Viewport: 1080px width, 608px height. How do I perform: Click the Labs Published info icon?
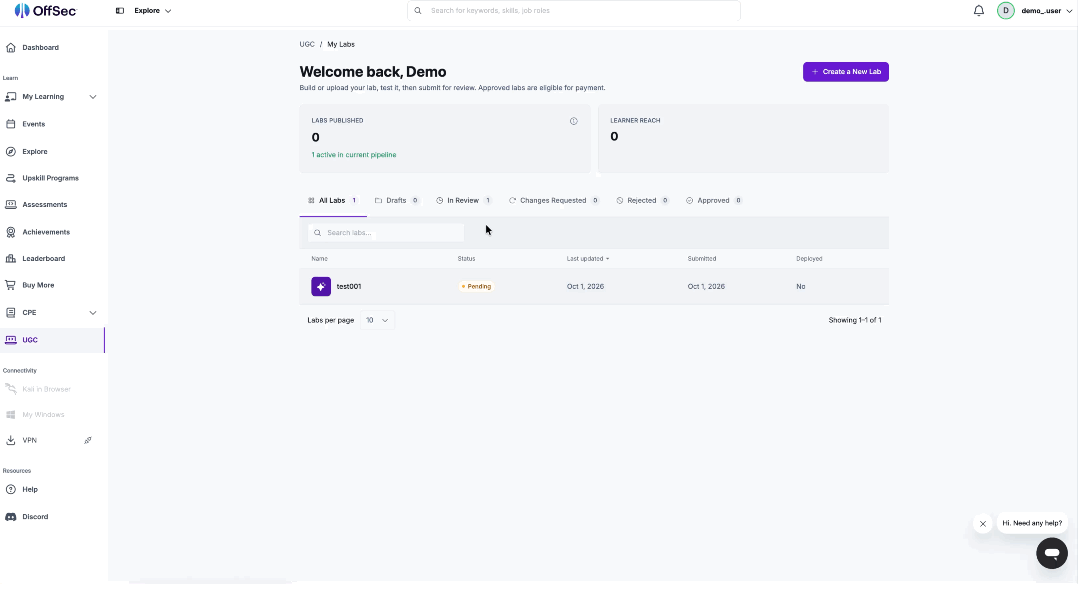coord(574,121)
